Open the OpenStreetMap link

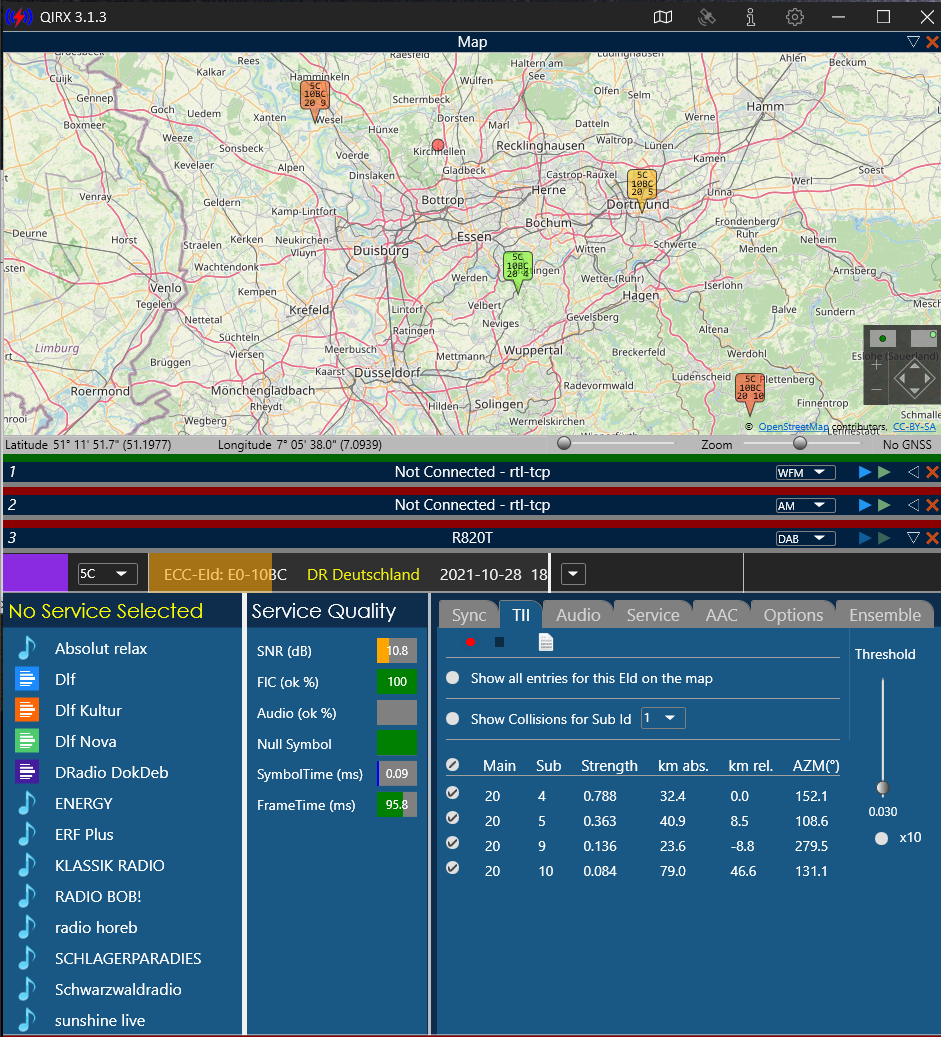coord(792,427)
